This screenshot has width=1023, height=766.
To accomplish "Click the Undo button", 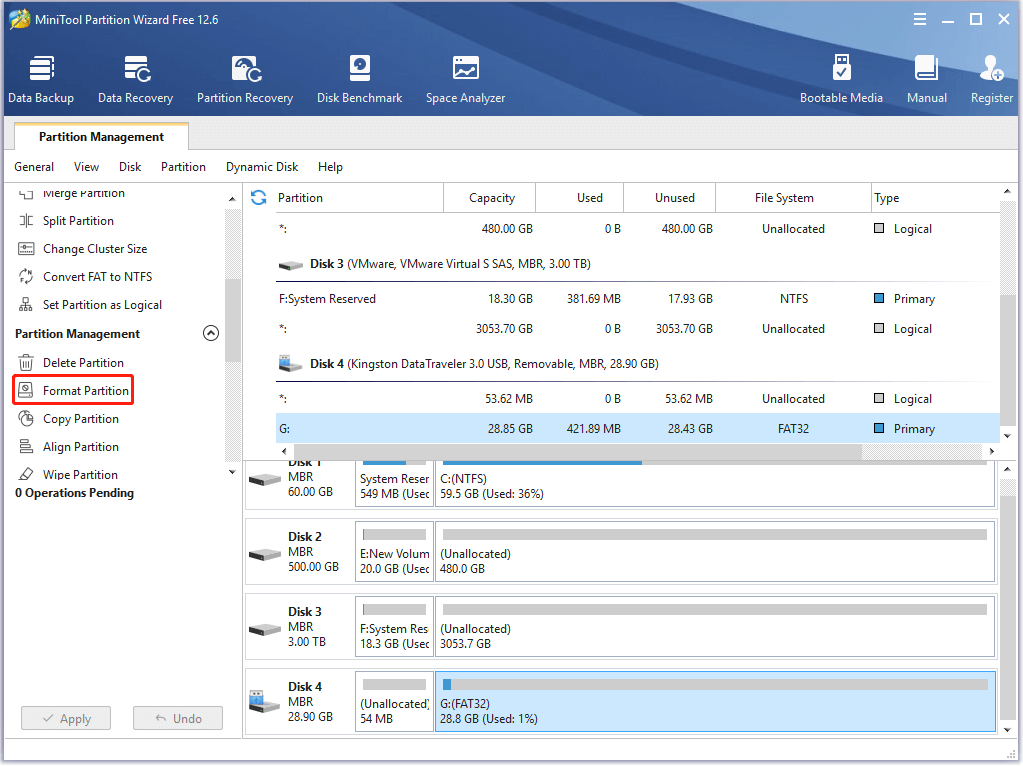I will click(177, 718).
